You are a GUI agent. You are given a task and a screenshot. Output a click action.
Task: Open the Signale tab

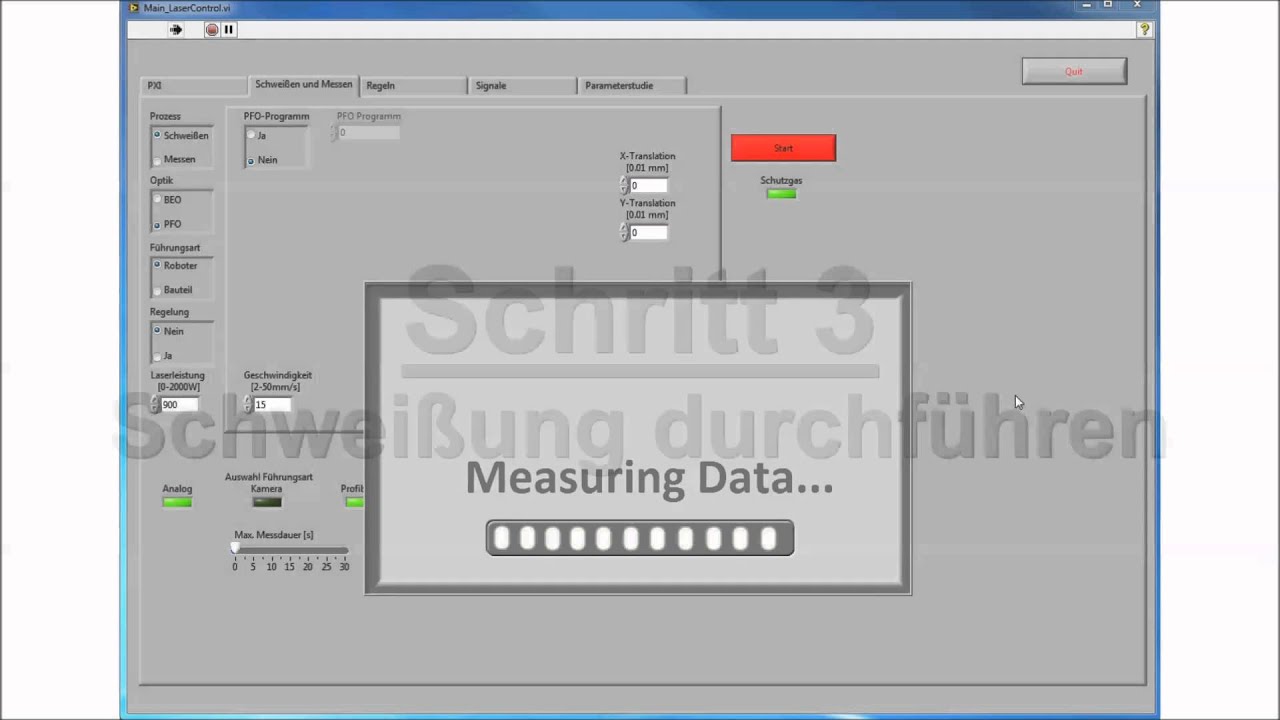pyautogui.click(x=523, y=86)
